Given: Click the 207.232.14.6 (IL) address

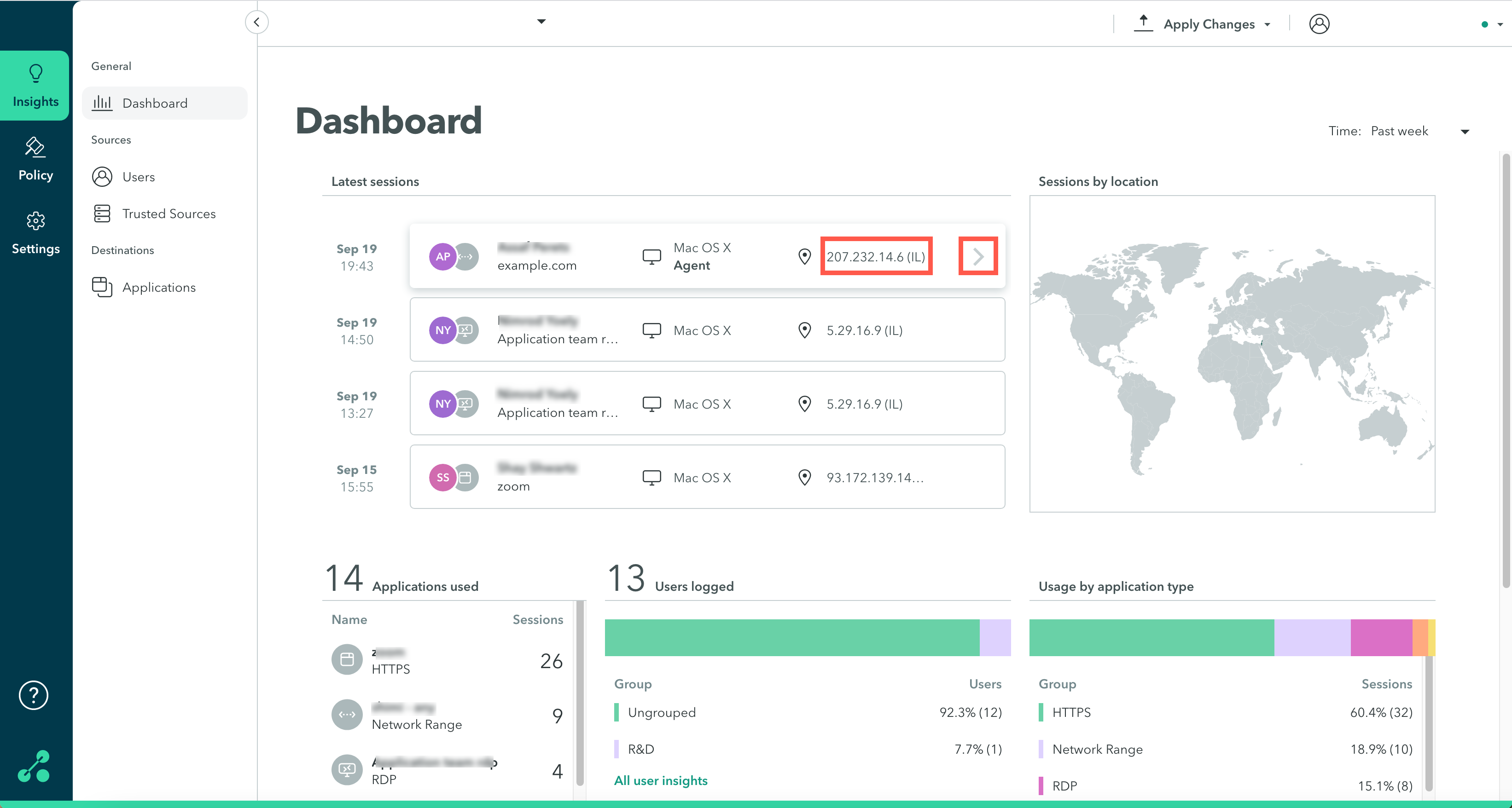Looking at the screenshot, I should tap(876, 256).
